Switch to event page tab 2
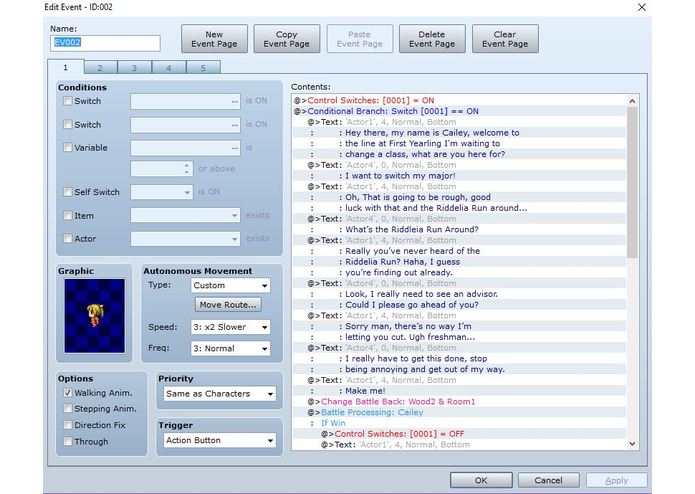Image resolution: width=695 pixels, height=494 pixels. [100, 68]
